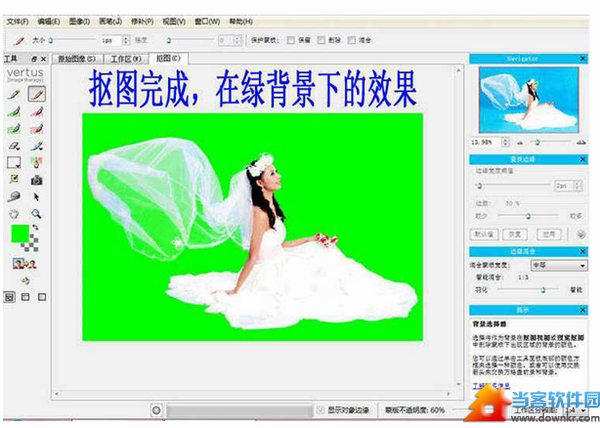Switch to the 抠图(C) tab
This screenshot has width=600, height=428.
click(168, 58)
